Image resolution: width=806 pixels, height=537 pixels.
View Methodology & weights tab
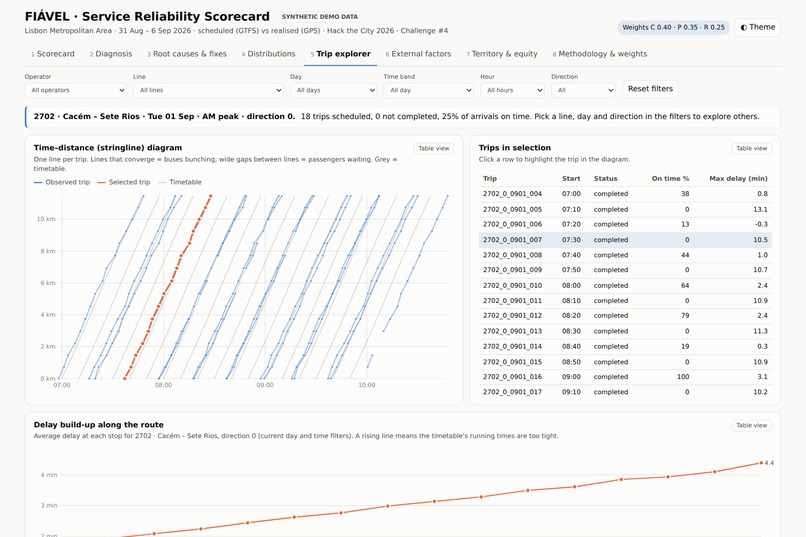[x=599, y=54]
